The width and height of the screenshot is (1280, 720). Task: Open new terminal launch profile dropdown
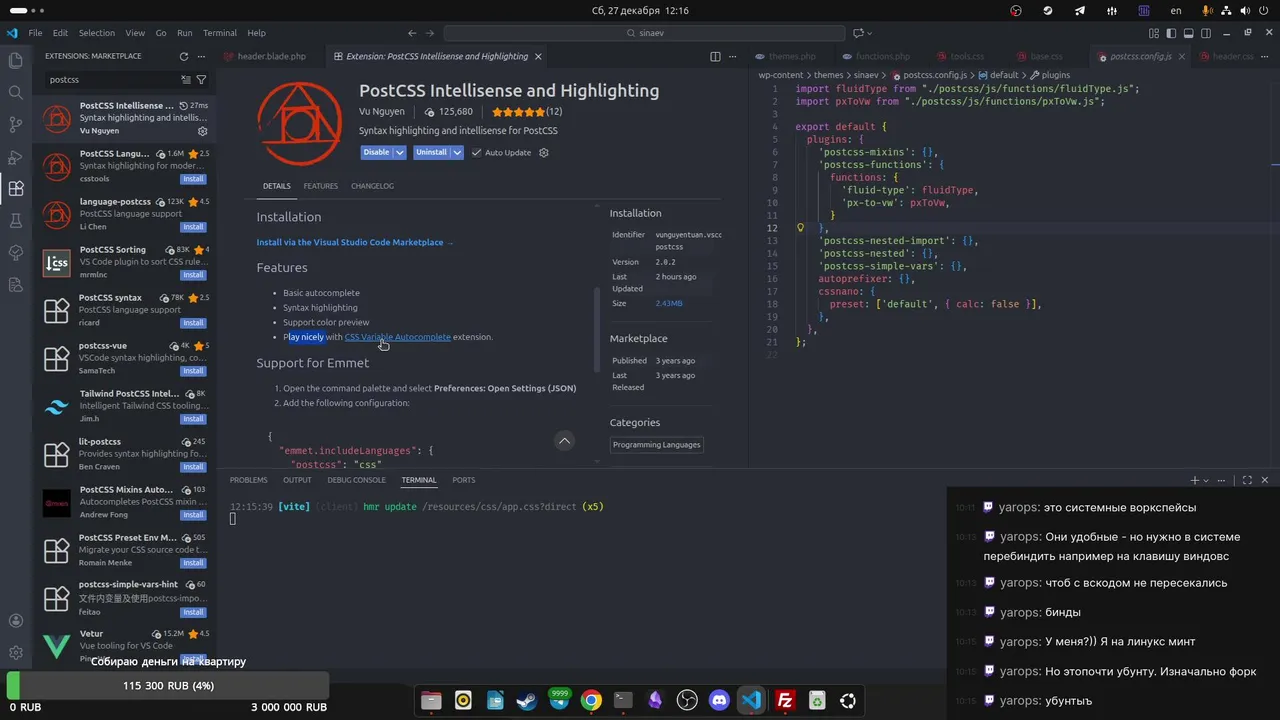(1206, 481)
